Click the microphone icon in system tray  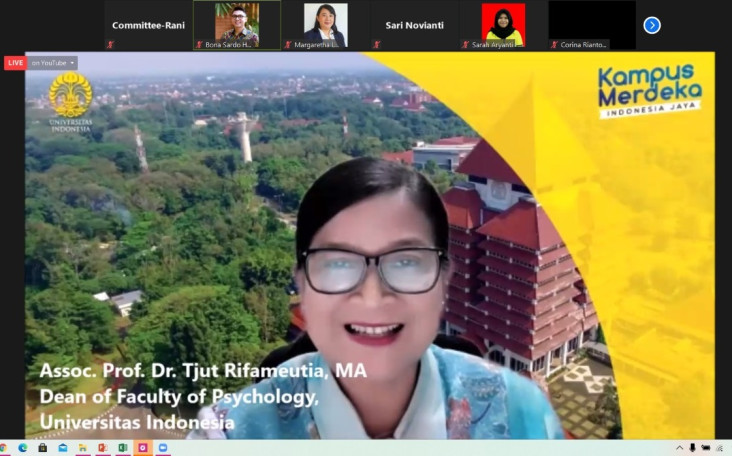[693, 448]
